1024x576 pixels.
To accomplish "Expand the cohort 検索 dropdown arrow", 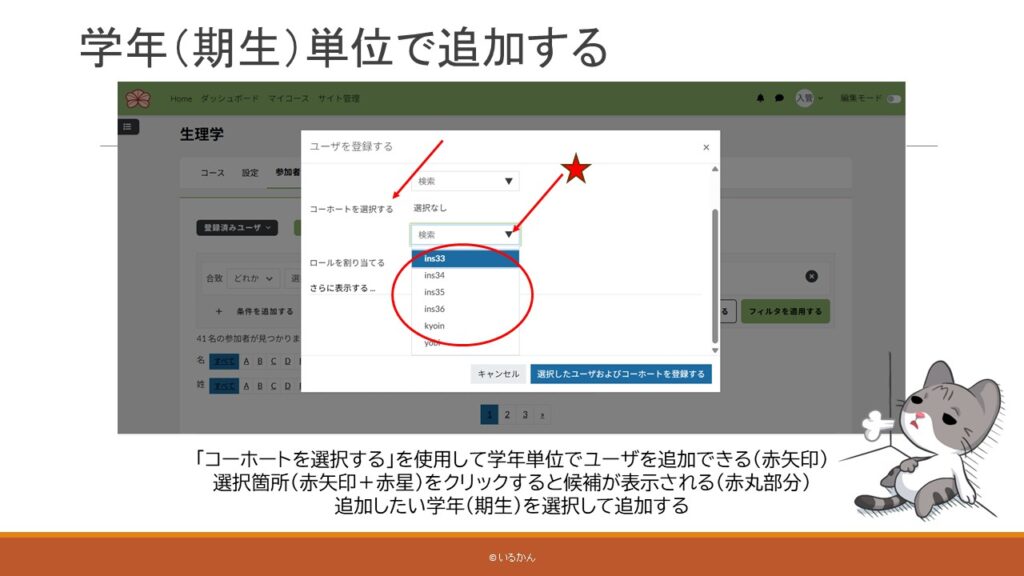I will (x=508, y=235).
